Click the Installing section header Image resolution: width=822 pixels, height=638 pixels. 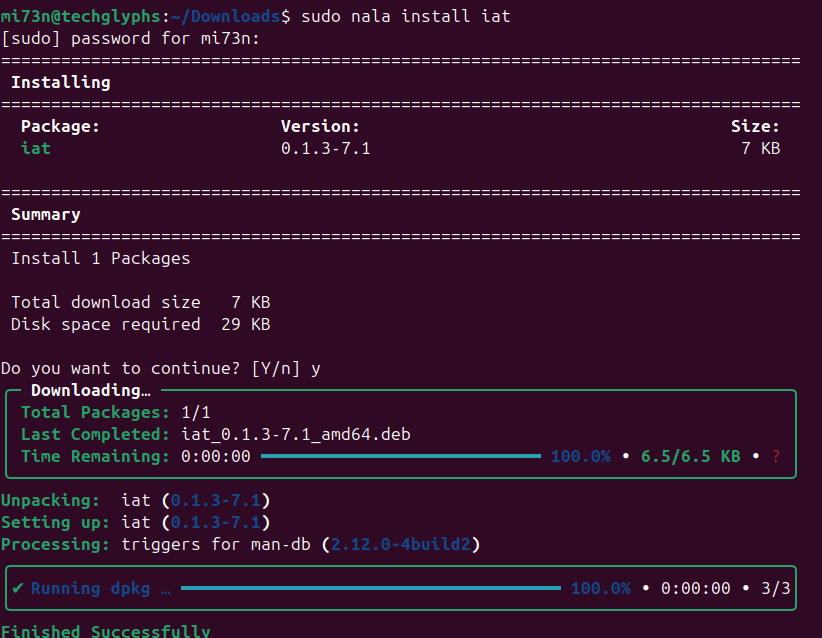[61, 82]
